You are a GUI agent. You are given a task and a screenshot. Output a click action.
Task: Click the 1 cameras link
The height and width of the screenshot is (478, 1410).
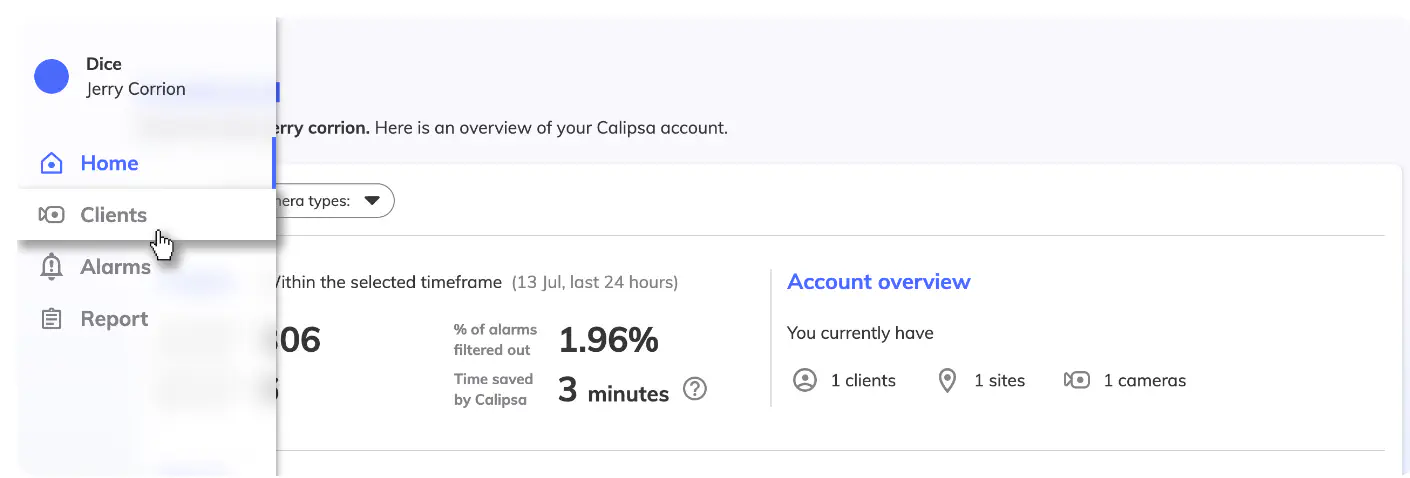coord(1145,380)
